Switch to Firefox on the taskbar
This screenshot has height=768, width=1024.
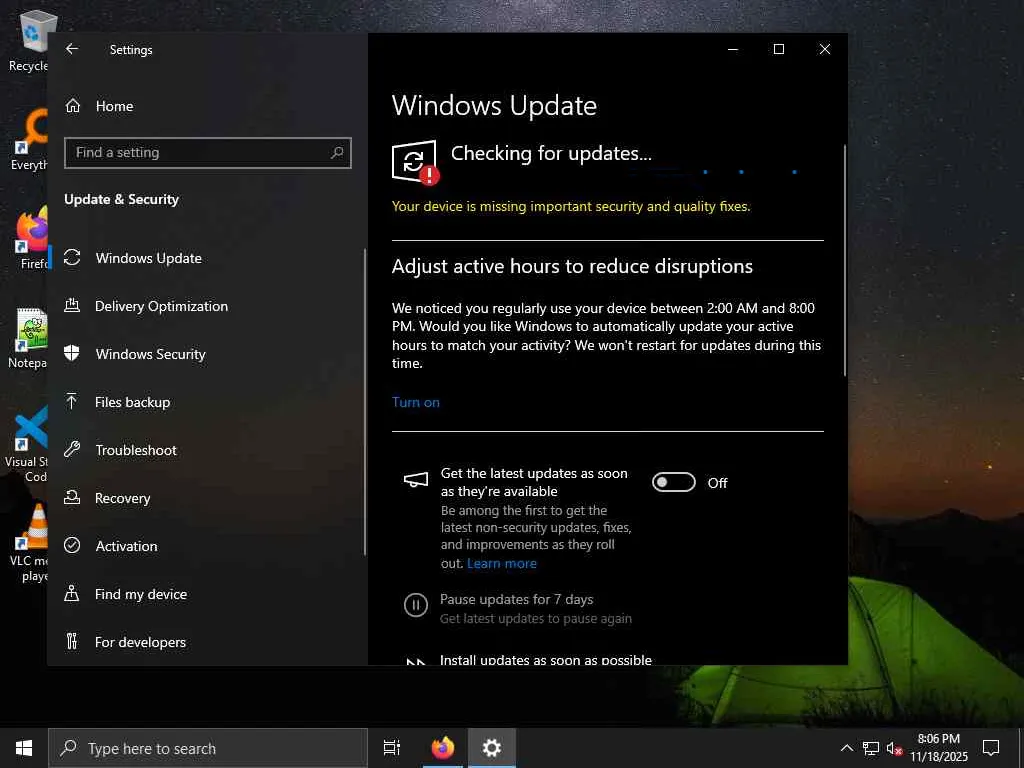click(x=443, y=748)
